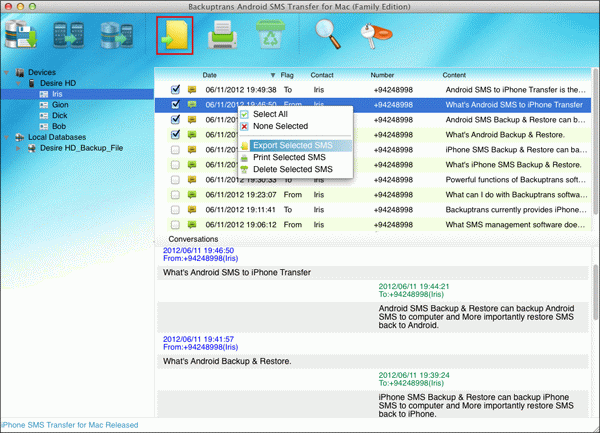Click the printer toolbar icon
Screen dimensions: 600x433
pos(222,35)
